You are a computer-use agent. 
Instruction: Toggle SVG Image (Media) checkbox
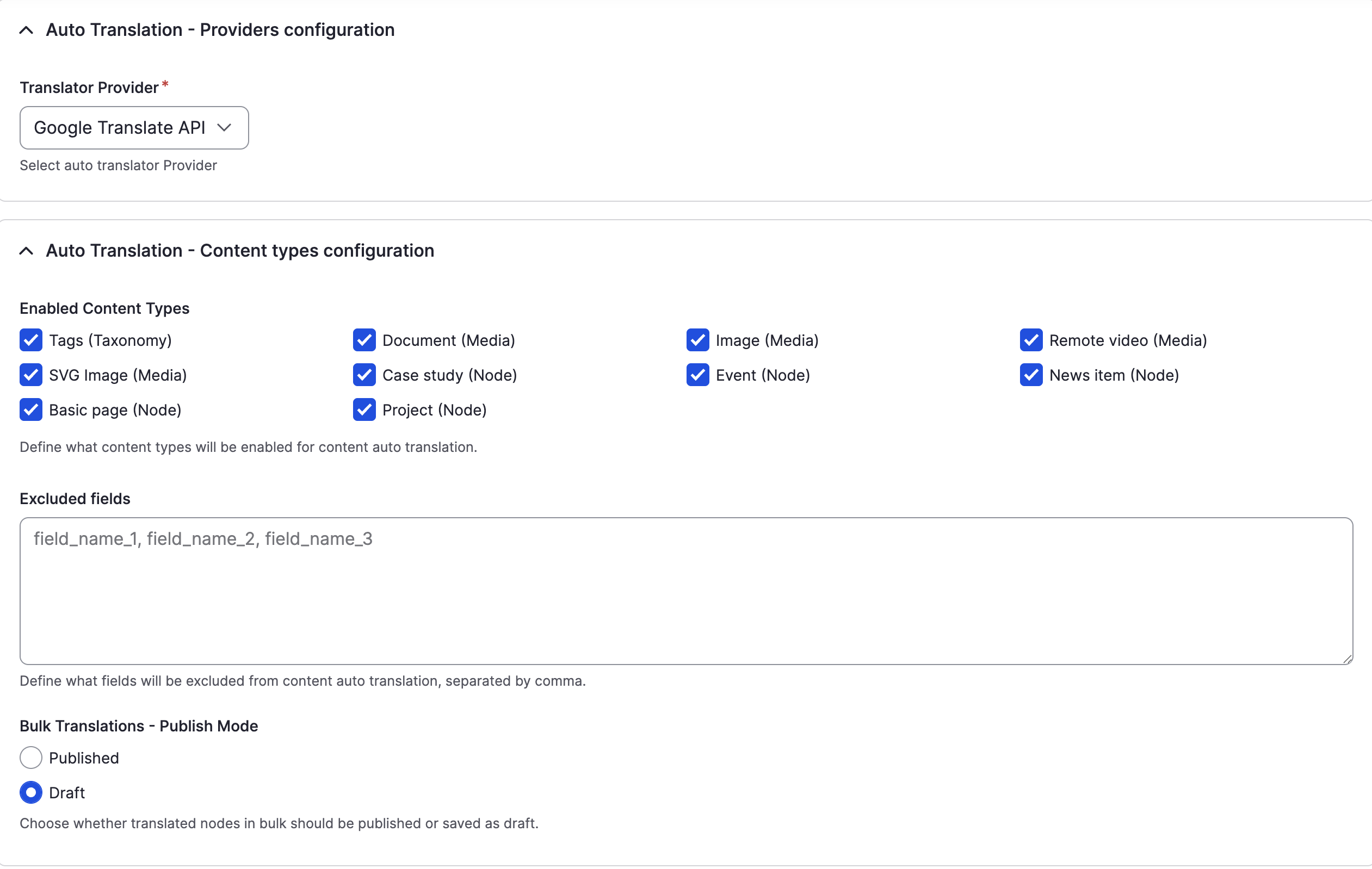[31, 375]
